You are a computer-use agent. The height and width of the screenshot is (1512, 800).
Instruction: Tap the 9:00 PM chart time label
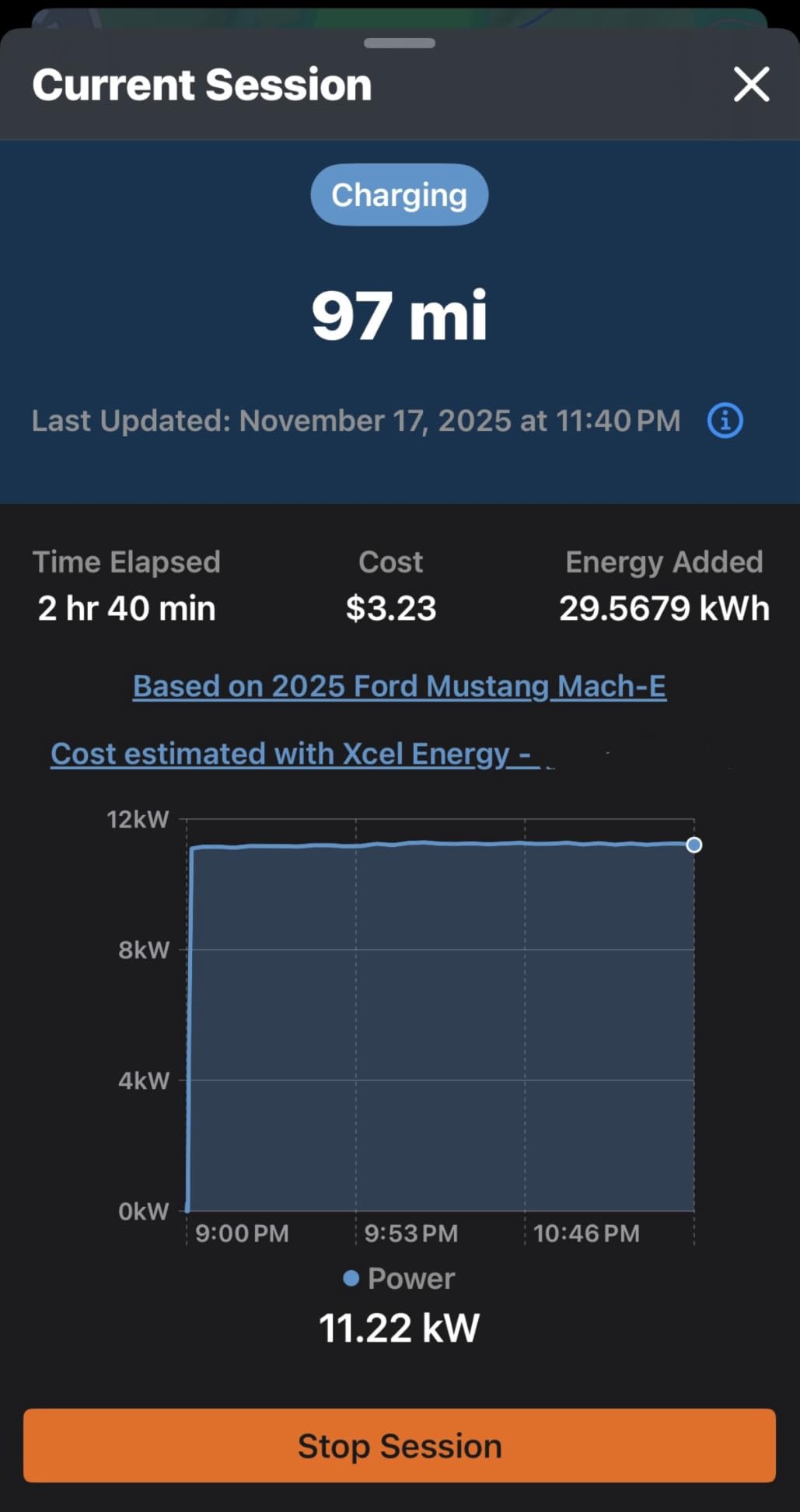point(242,1233)
